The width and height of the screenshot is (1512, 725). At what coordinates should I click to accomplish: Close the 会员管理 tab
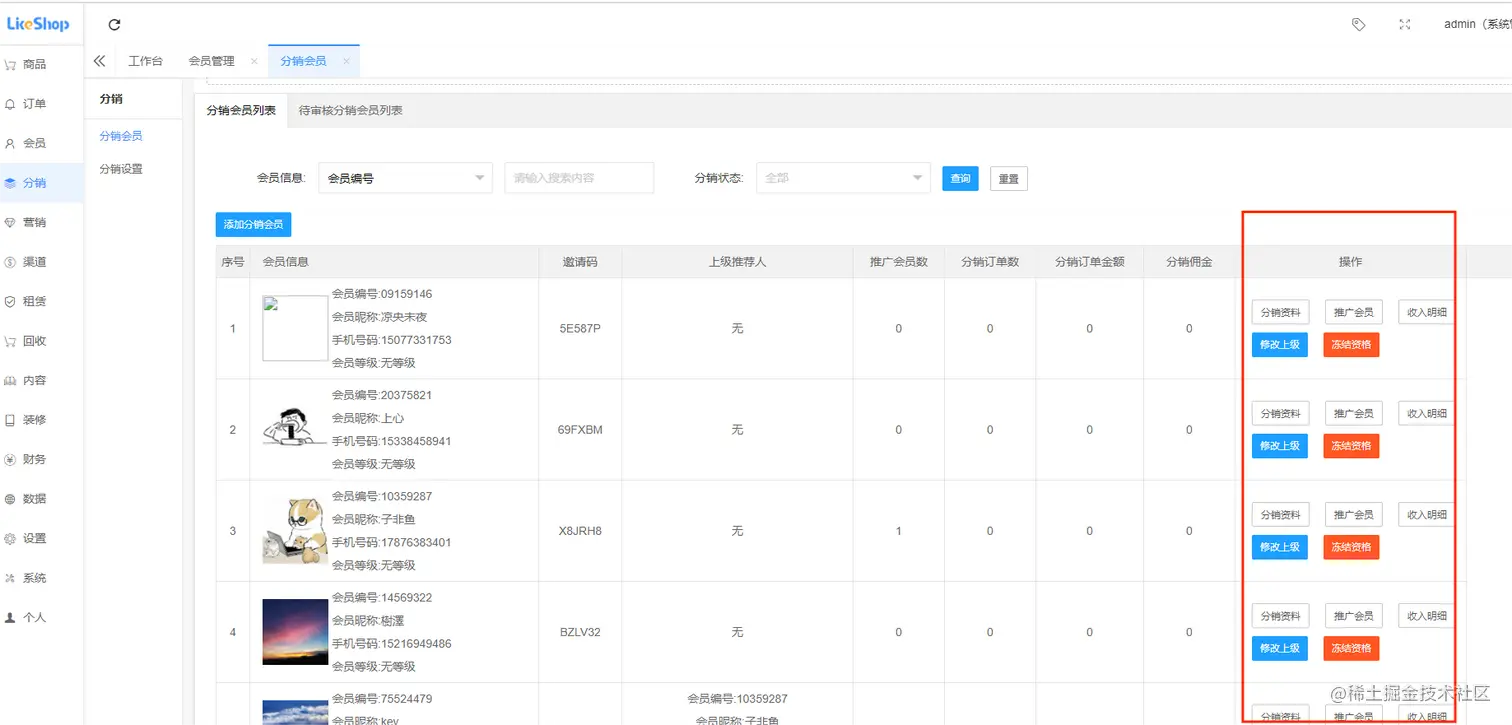pos(254,61)
